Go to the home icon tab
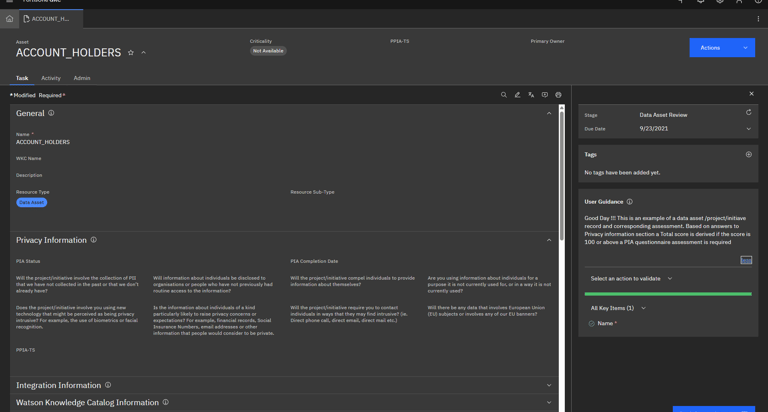This screenshot has width=768, height=412. click(9, 19)
